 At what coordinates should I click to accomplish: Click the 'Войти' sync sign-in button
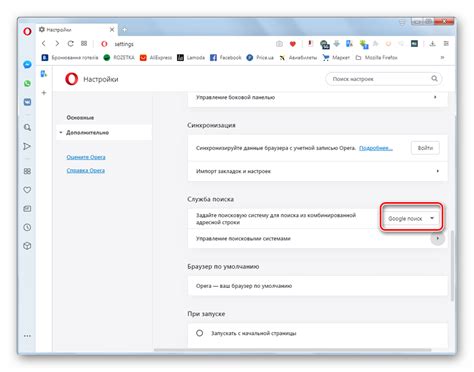click(425, 148)
